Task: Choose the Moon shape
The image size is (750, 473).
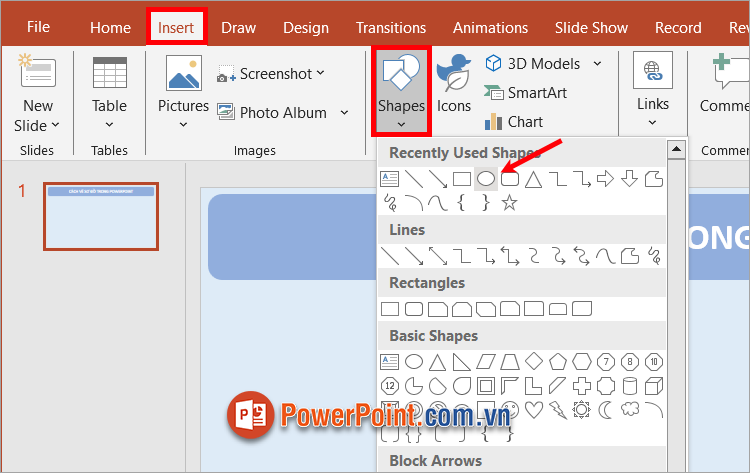Action: coord(606,410)
